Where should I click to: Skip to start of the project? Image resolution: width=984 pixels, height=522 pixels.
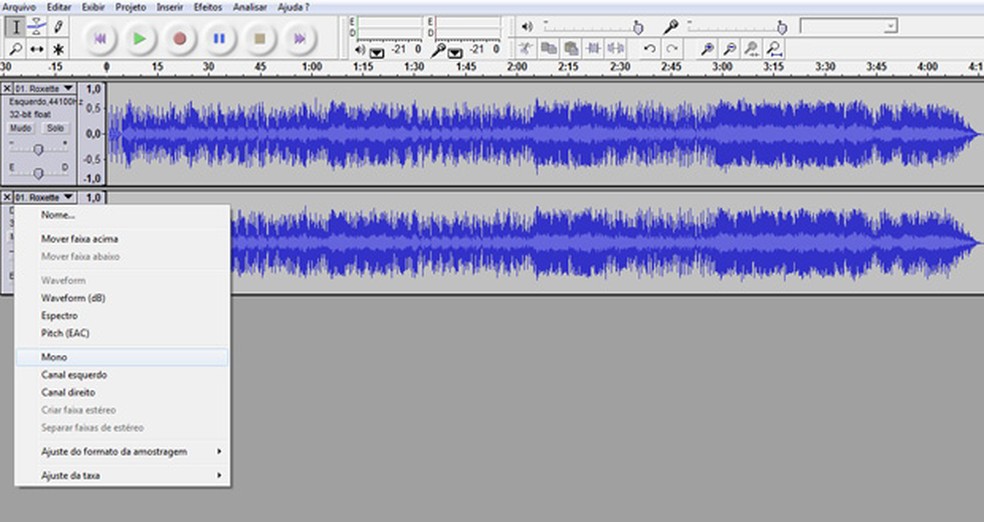tap(100, 38)
